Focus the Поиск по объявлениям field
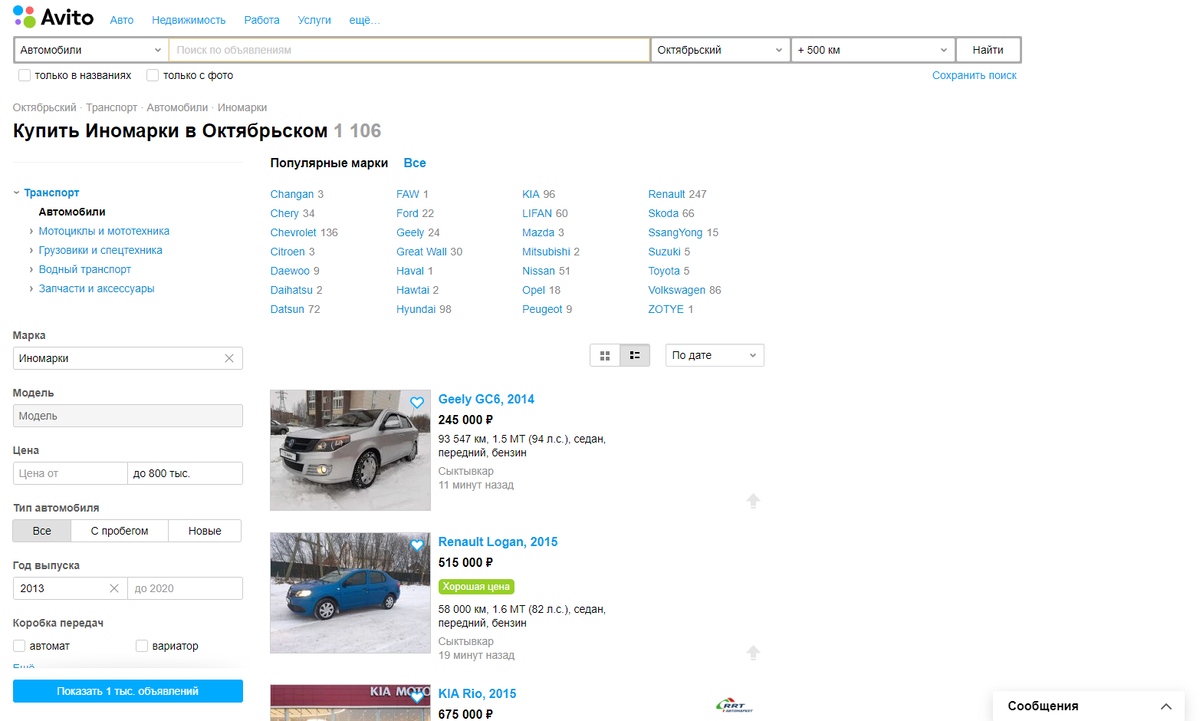The image size is (1200, 721). 409,50
